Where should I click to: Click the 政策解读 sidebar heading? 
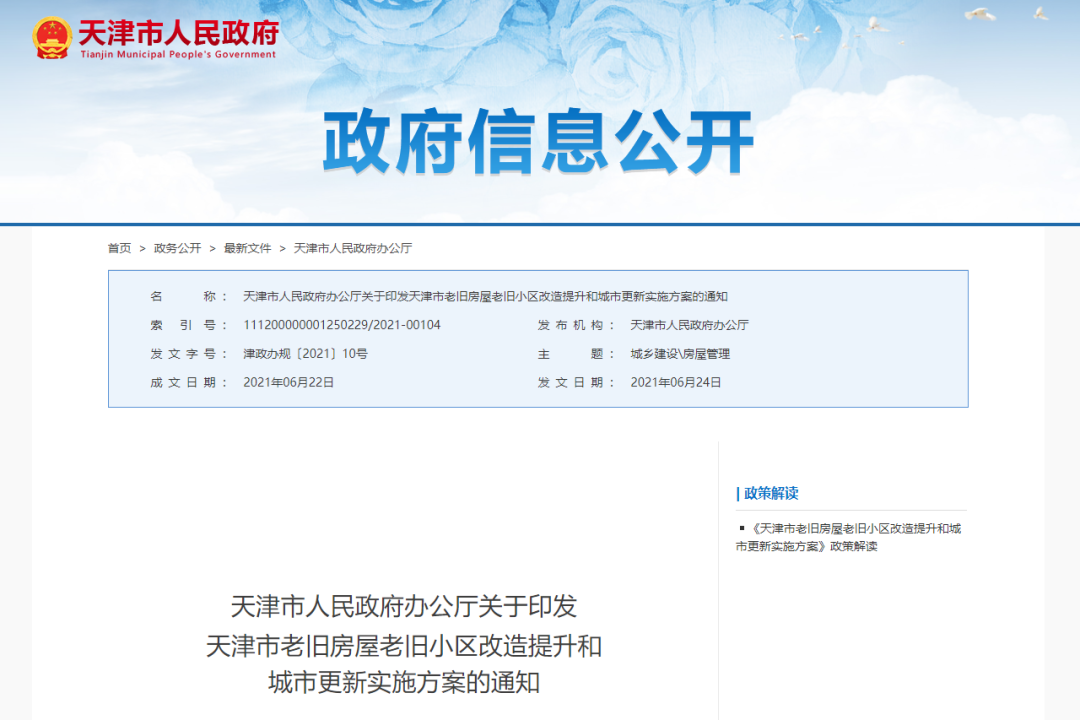[769, 493]
